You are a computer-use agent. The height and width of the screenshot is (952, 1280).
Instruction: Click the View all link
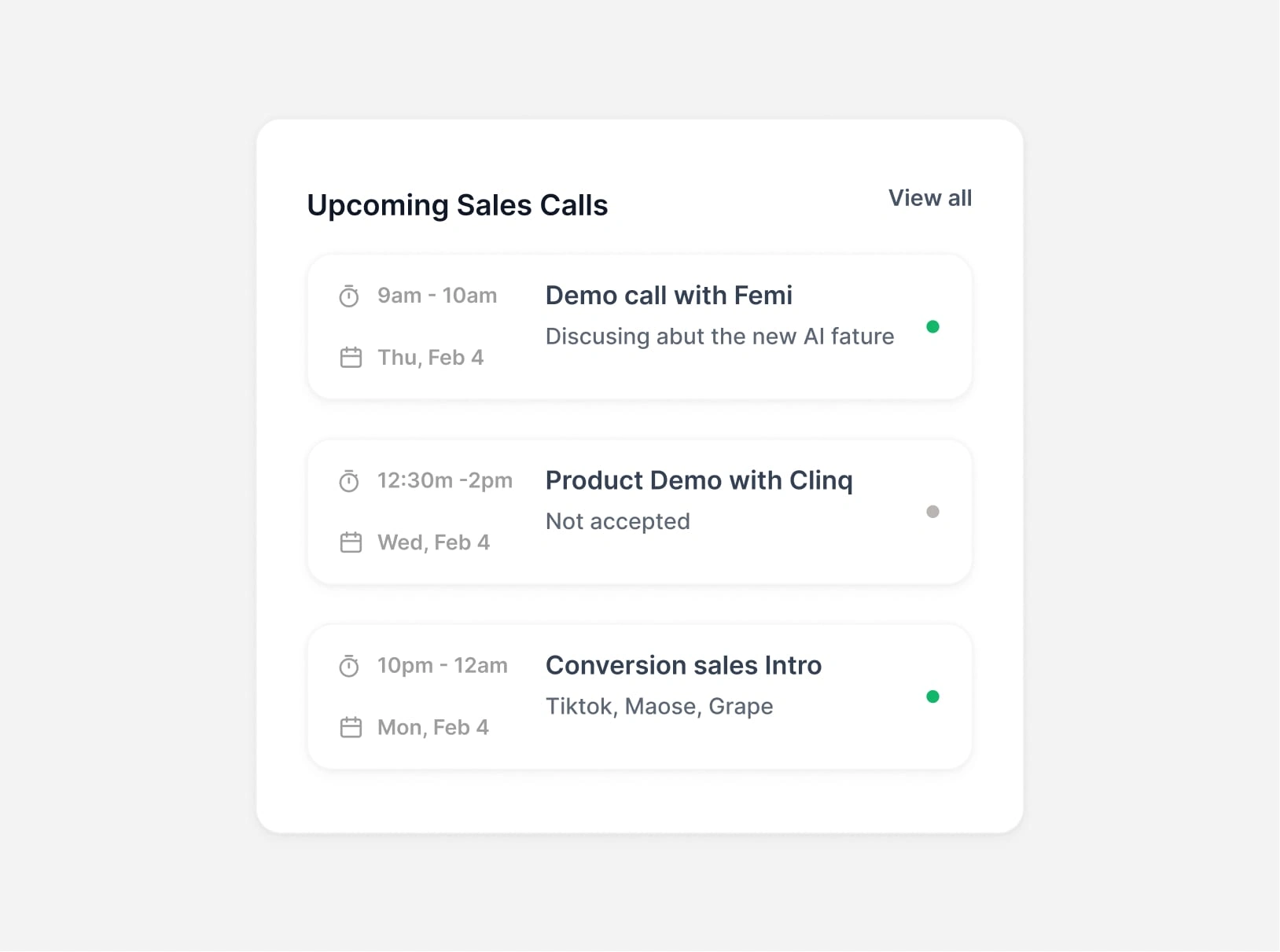930,198
